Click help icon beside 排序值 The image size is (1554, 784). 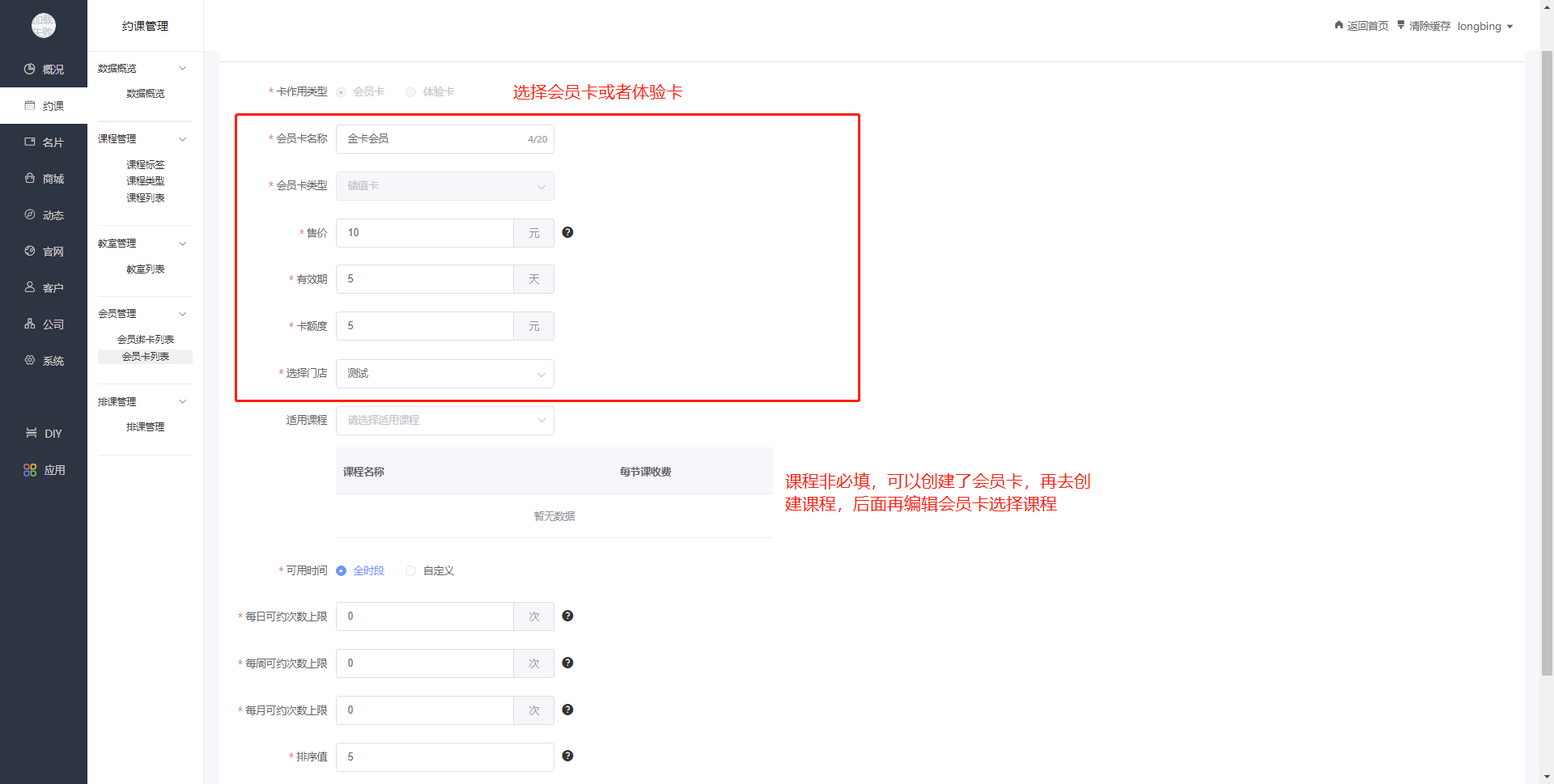pos(567,756)
